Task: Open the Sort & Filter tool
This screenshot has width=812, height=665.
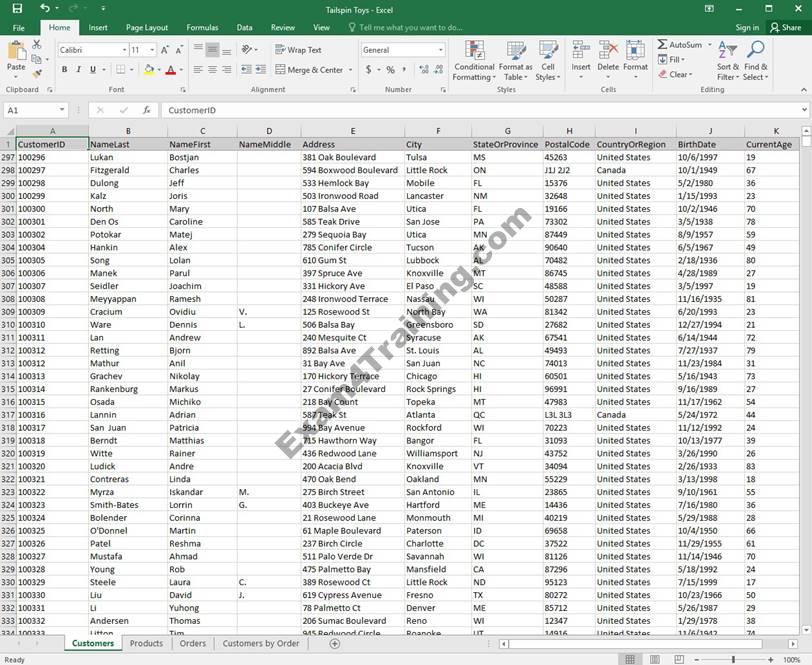Action: pos(727,62)
